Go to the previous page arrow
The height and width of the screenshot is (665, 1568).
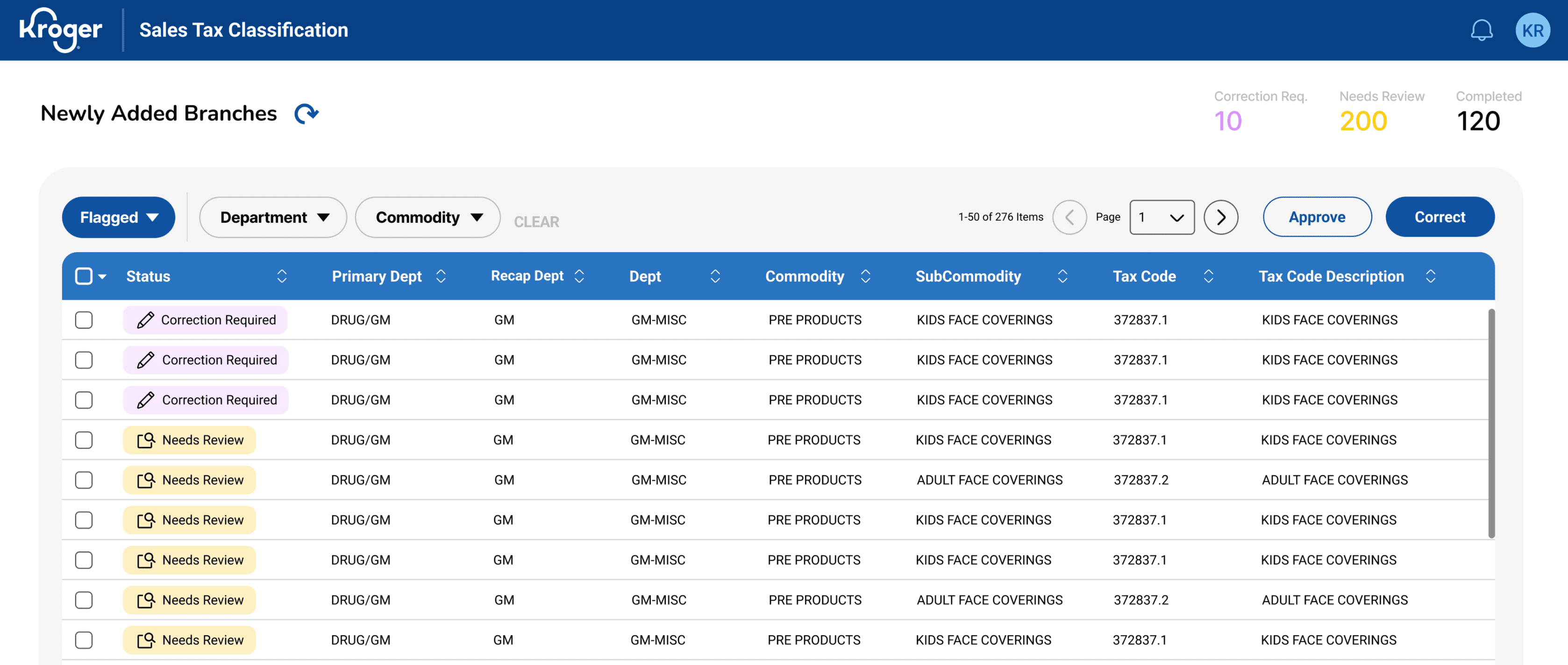1069,217
